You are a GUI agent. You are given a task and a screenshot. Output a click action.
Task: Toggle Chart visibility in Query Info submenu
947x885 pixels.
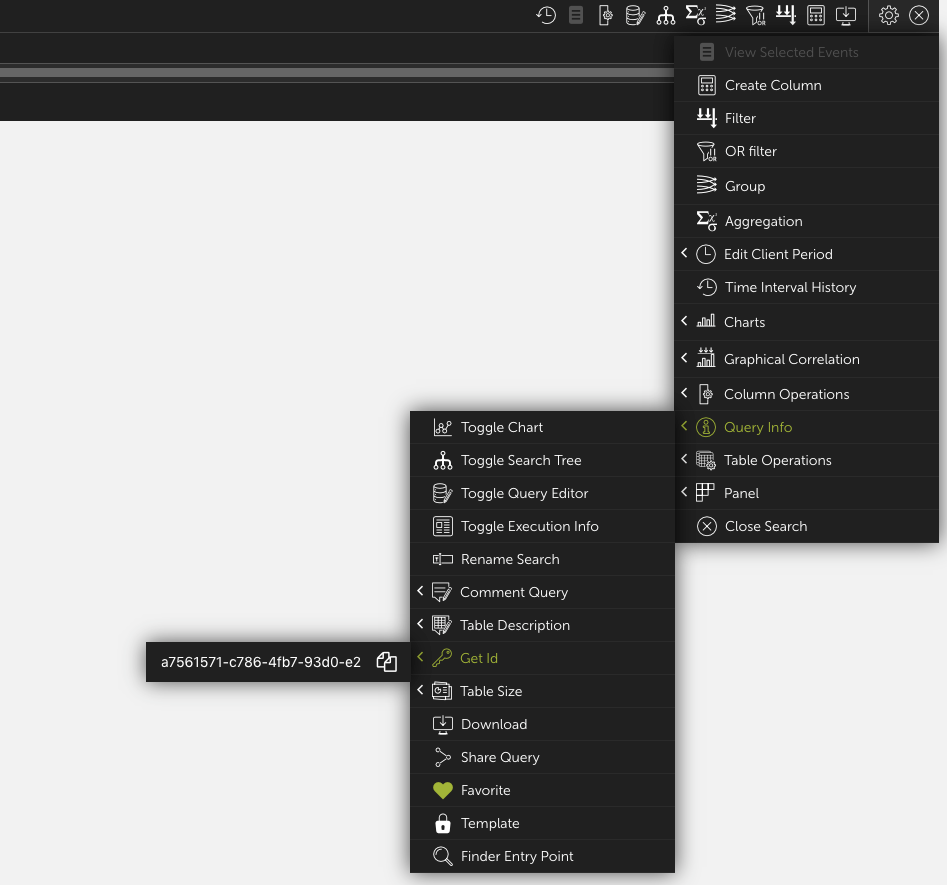coord(502,427)
